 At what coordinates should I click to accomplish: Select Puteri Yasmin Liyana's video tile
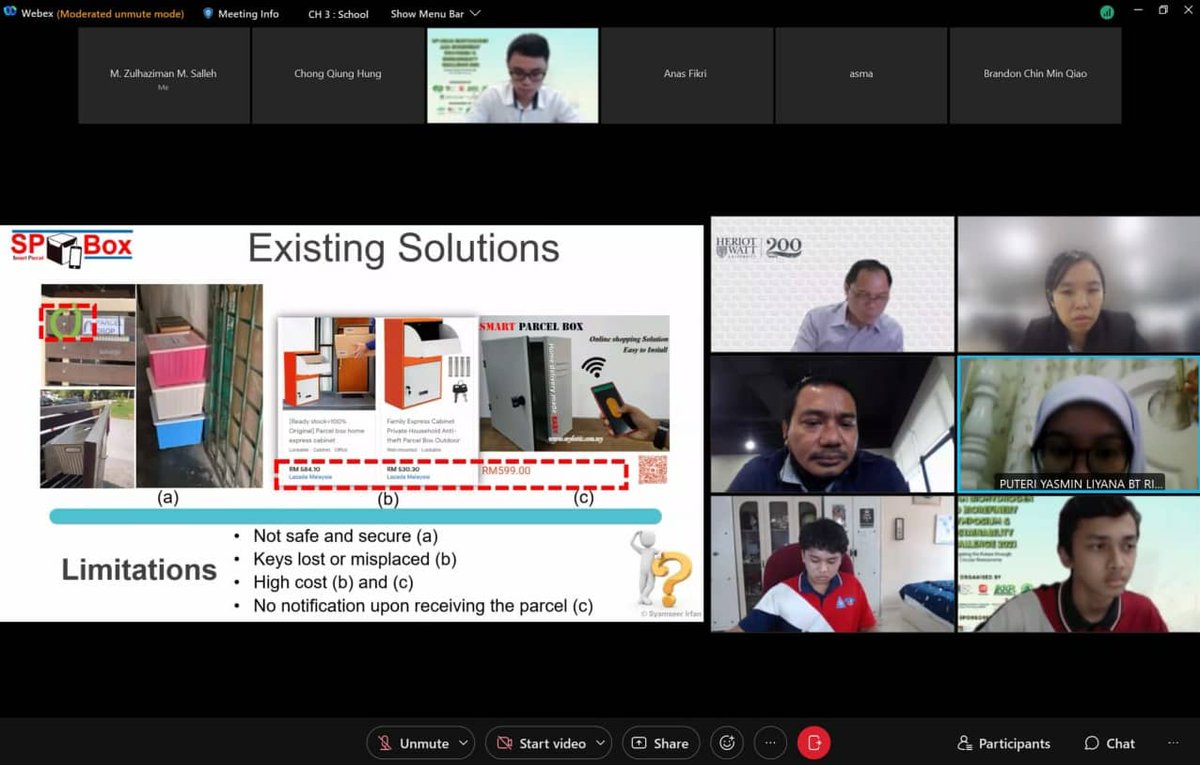tap(1078, 424)
